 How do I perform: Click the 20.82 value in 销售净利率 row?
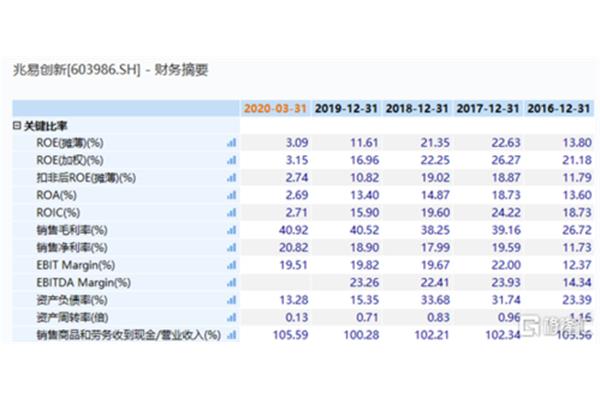(293, 248)
